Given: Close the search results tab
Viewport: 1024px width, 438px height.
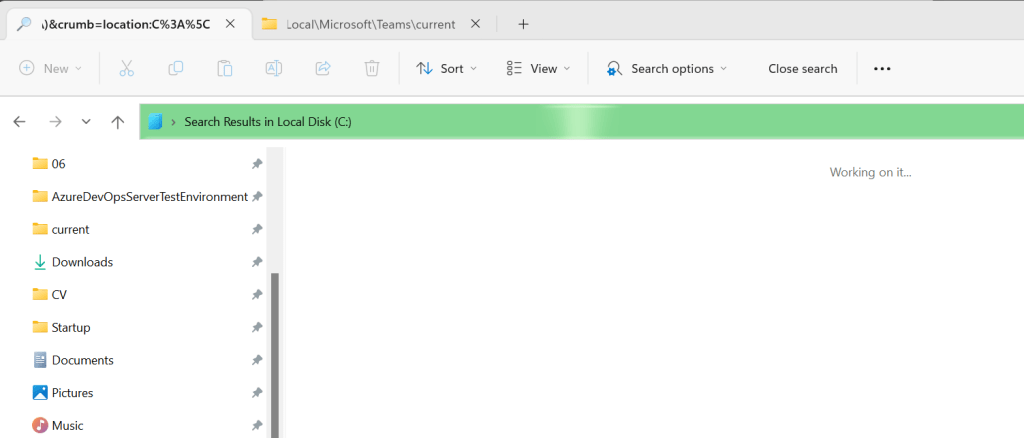Looking at the screenshot, I should point(230,24).
